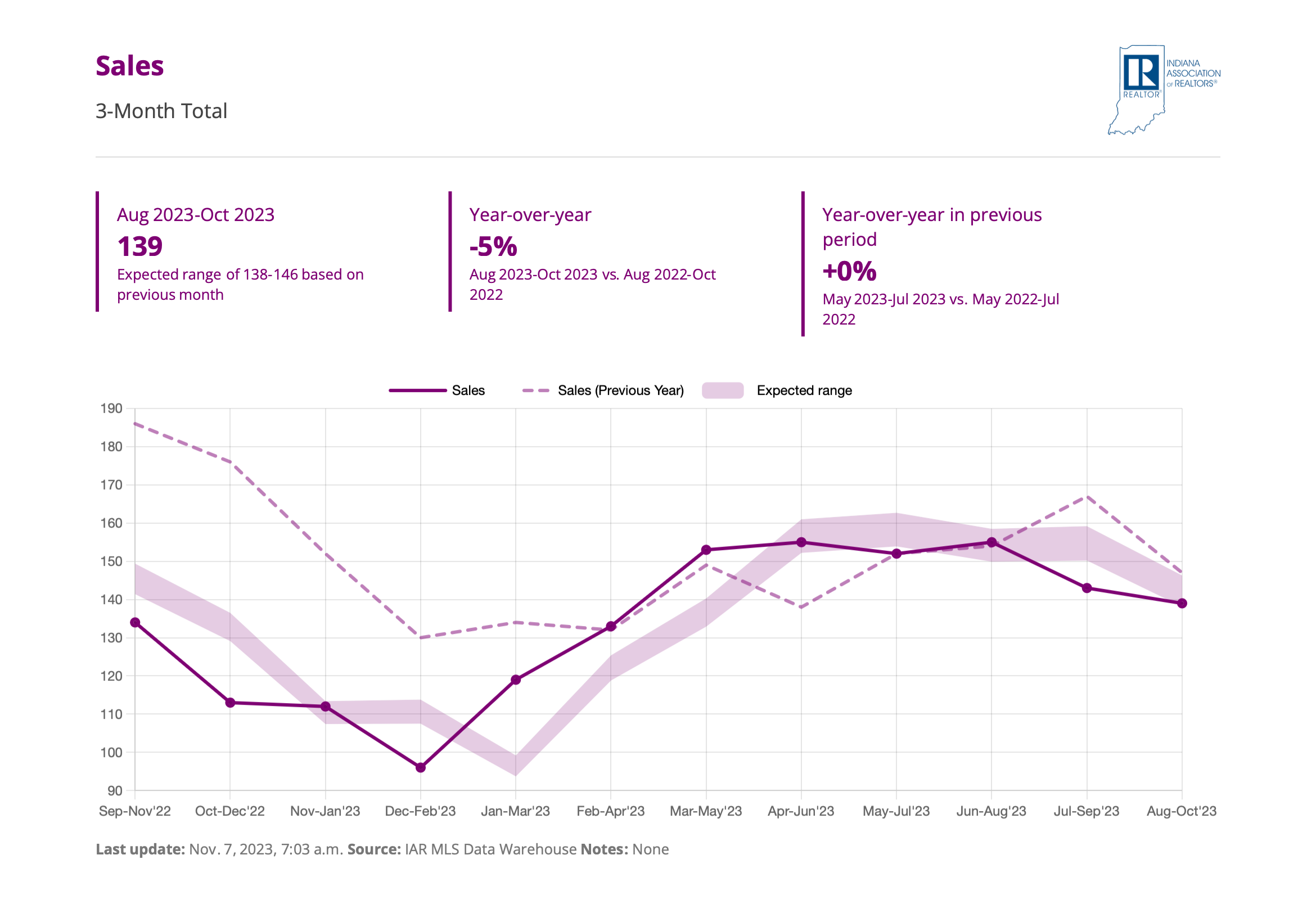Viewport: 1316px width, 918px height.
Task: Click the Jan-Mar'23 sales data point
Action: tap(515, 679)
